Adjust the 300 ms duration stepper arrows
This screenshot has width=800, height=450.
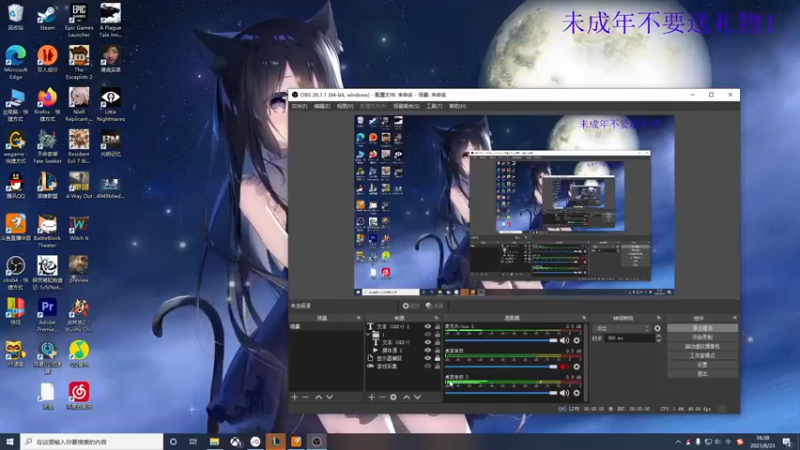658,338
